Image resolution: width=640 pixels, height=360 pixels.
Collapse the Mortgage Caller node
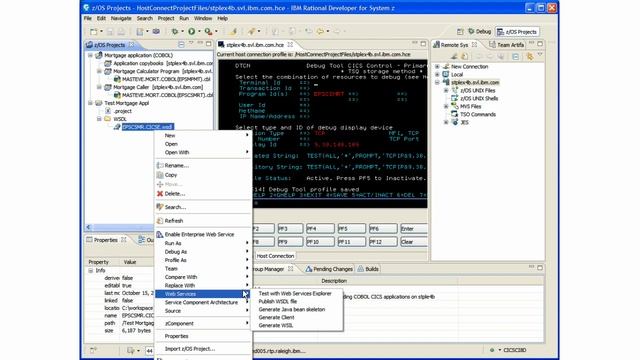click(99, 87)
